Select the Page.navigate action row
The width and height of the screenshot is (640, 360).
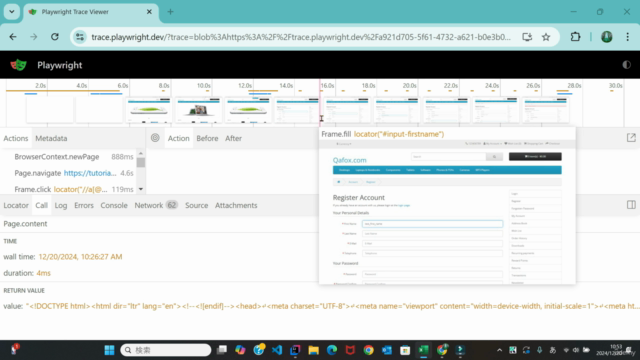[69, 173]
